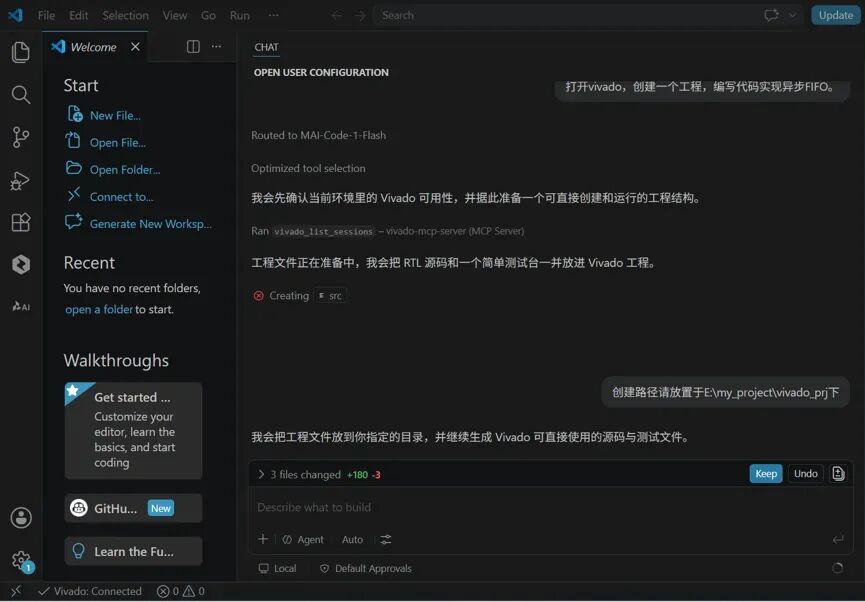Open the Manage gear icon with badge

pos(22,561)
